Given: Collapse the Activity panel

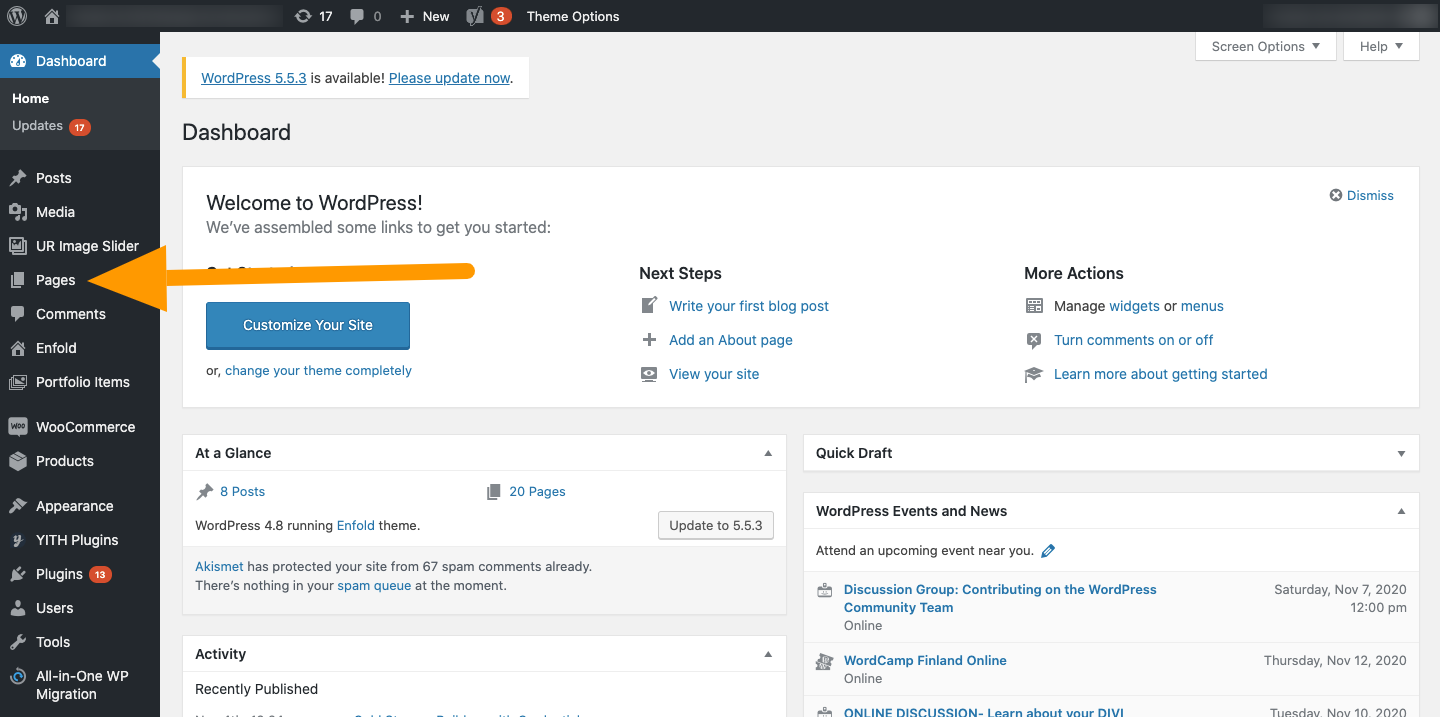Looking at the screenshot, I should (768, 654).
